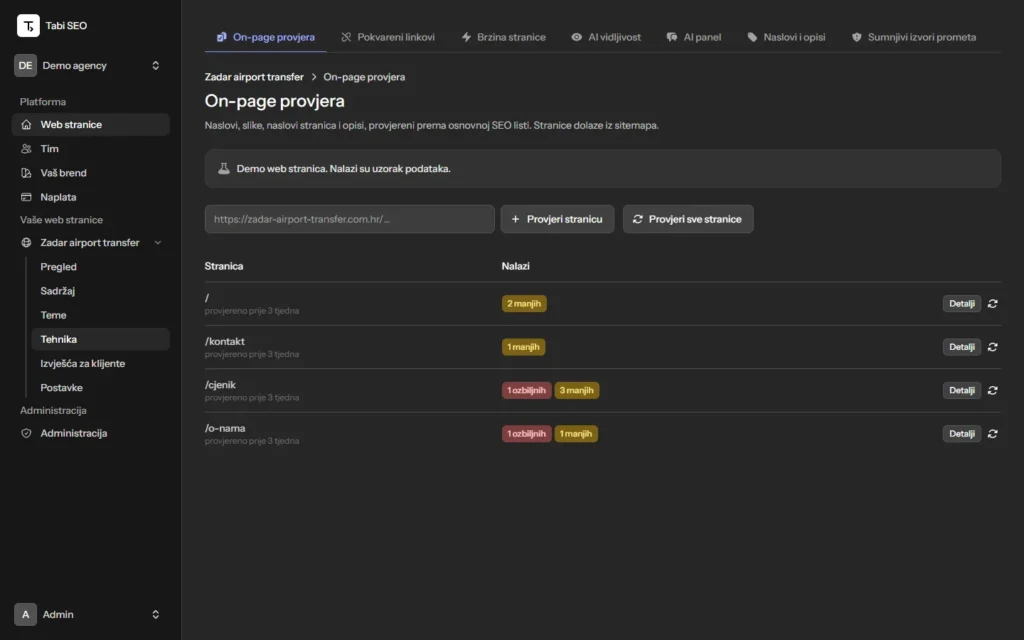Viewport: 1024px width, 640px height.
Task: Open Detalji for the / page
Action: pyautogui.click(x=961, y=304)
